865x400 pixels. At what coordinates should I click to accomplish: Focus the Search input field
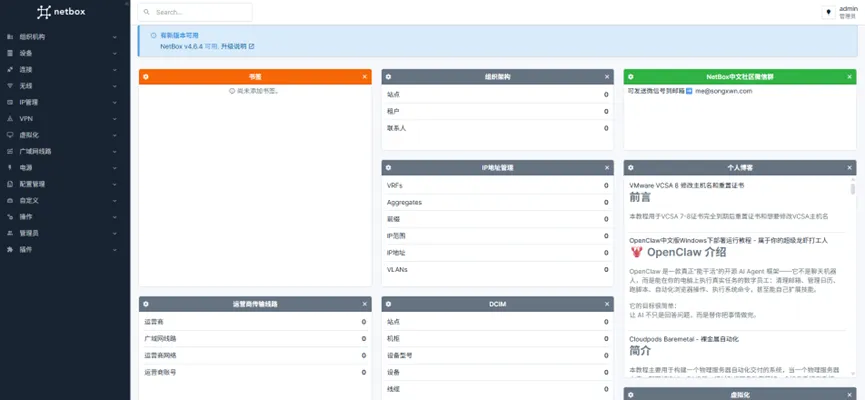point(195,12)
